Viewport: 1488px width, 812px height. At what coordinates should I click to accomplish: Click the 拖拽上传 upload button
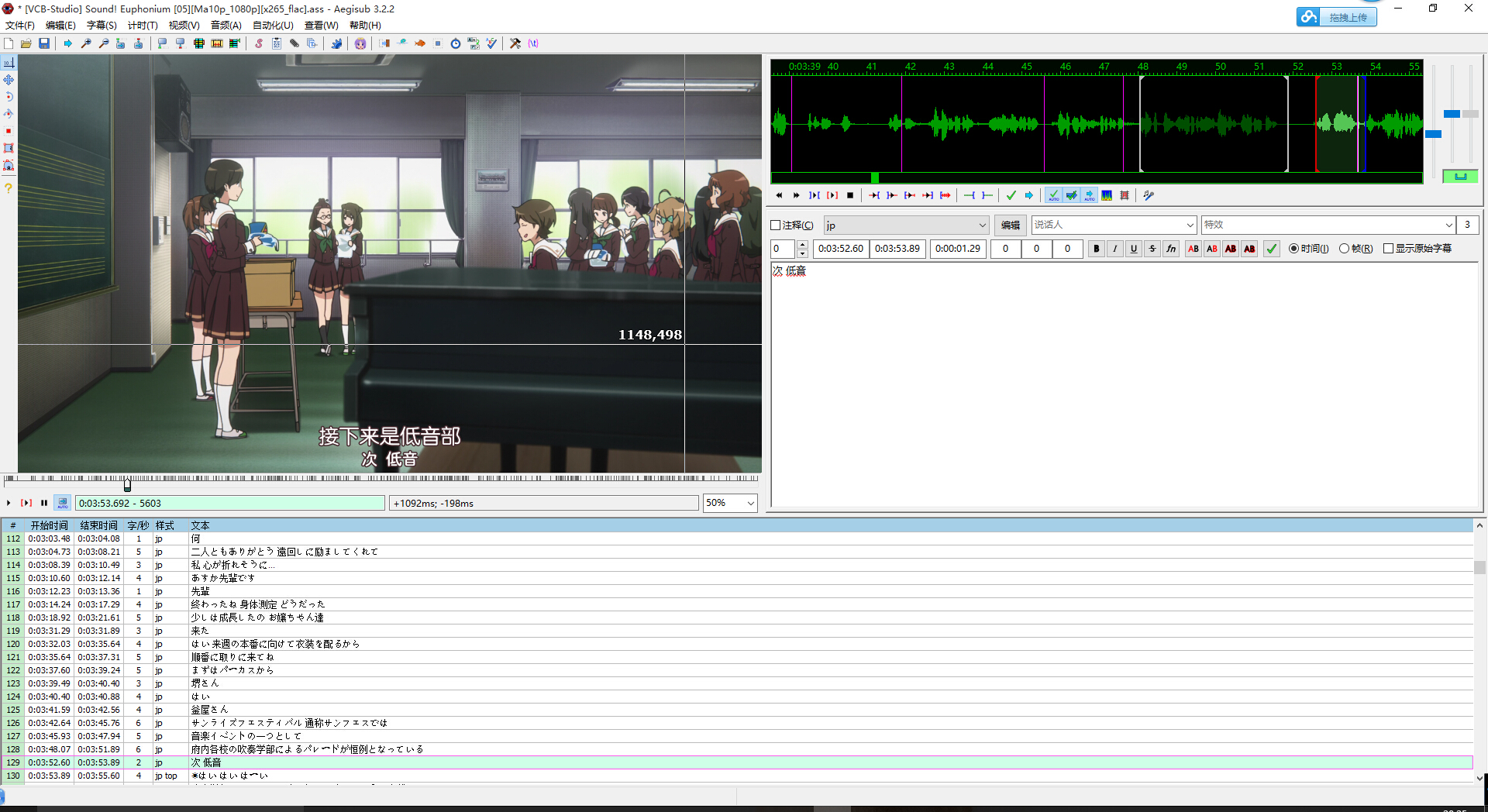[1337, 17]
